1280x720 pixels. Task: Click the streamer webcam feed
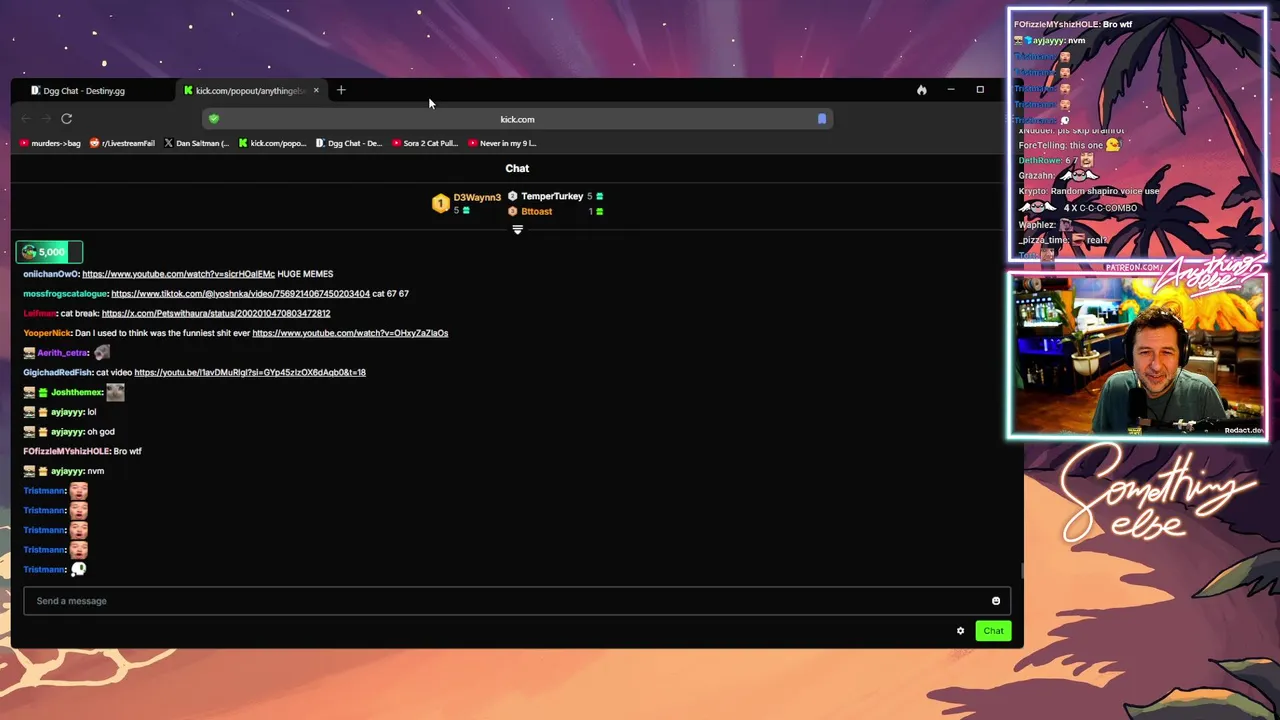click(x=1137, y=356)
